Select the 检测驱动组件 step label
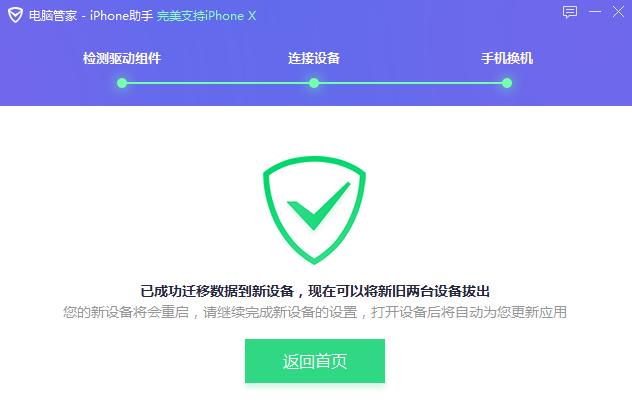632x418 pixels. tap(122, 58)
